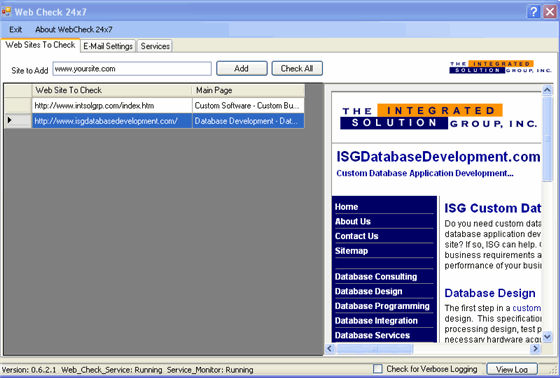560x378 pixels.
Task: Click preview vertical scrollbar down arrow
Action: pos(547,337)
